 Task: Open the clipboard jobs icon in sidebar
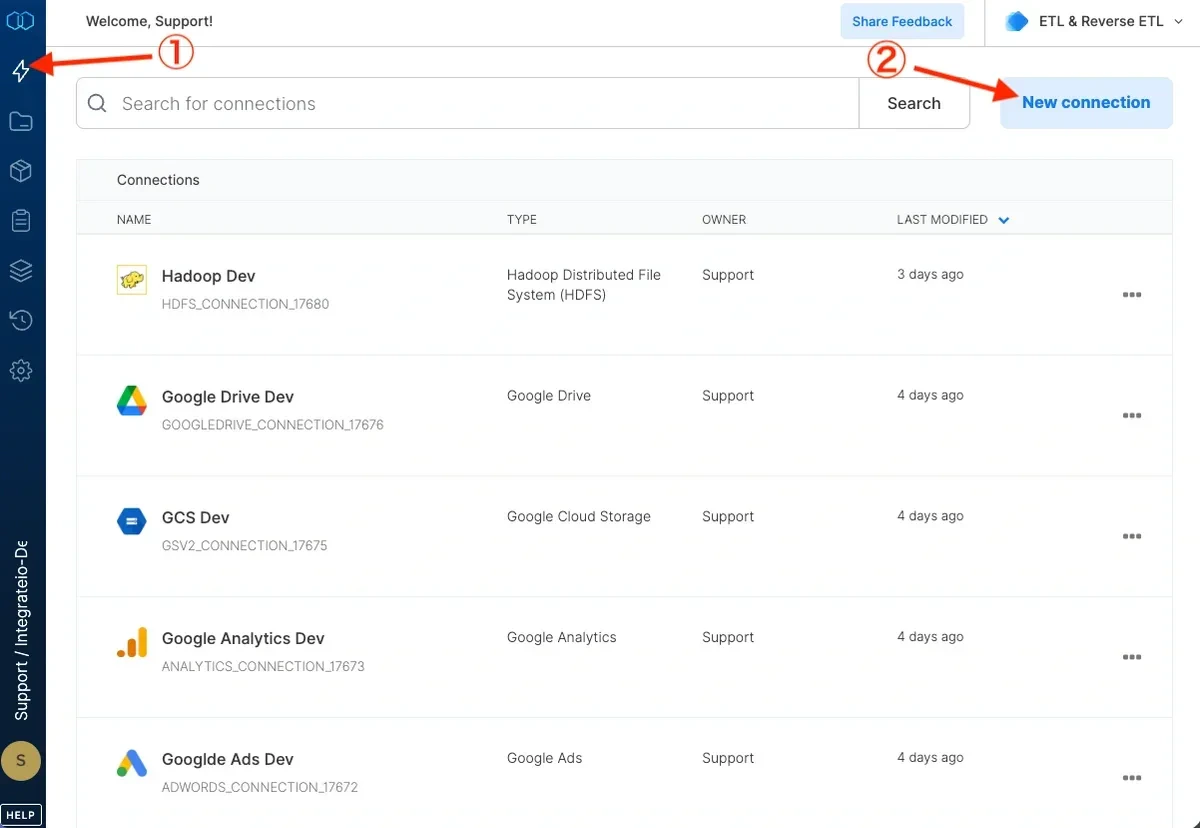[21, 221]
